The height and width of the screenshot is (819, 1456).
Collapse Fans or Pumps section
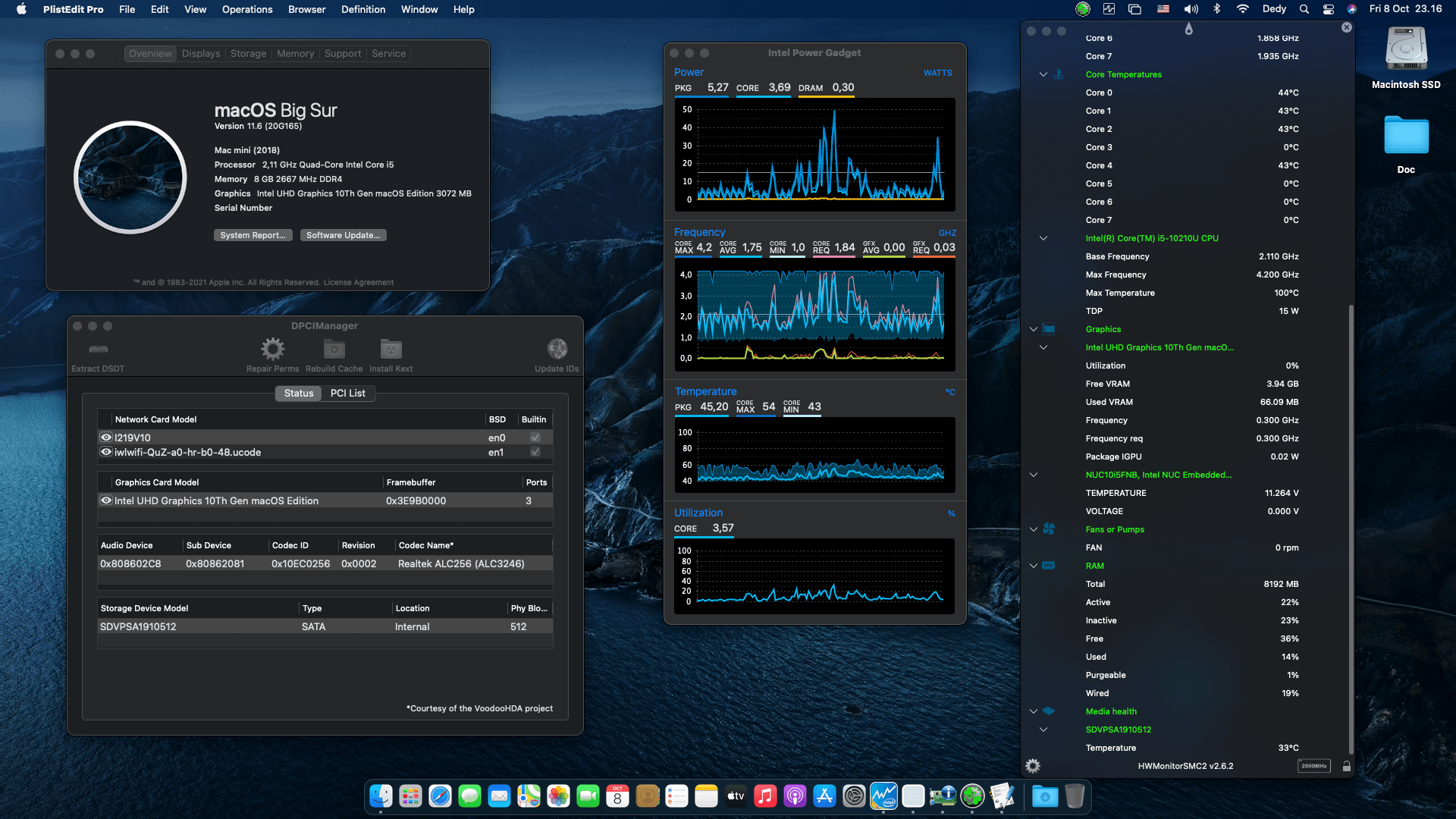pos(1034,529)
